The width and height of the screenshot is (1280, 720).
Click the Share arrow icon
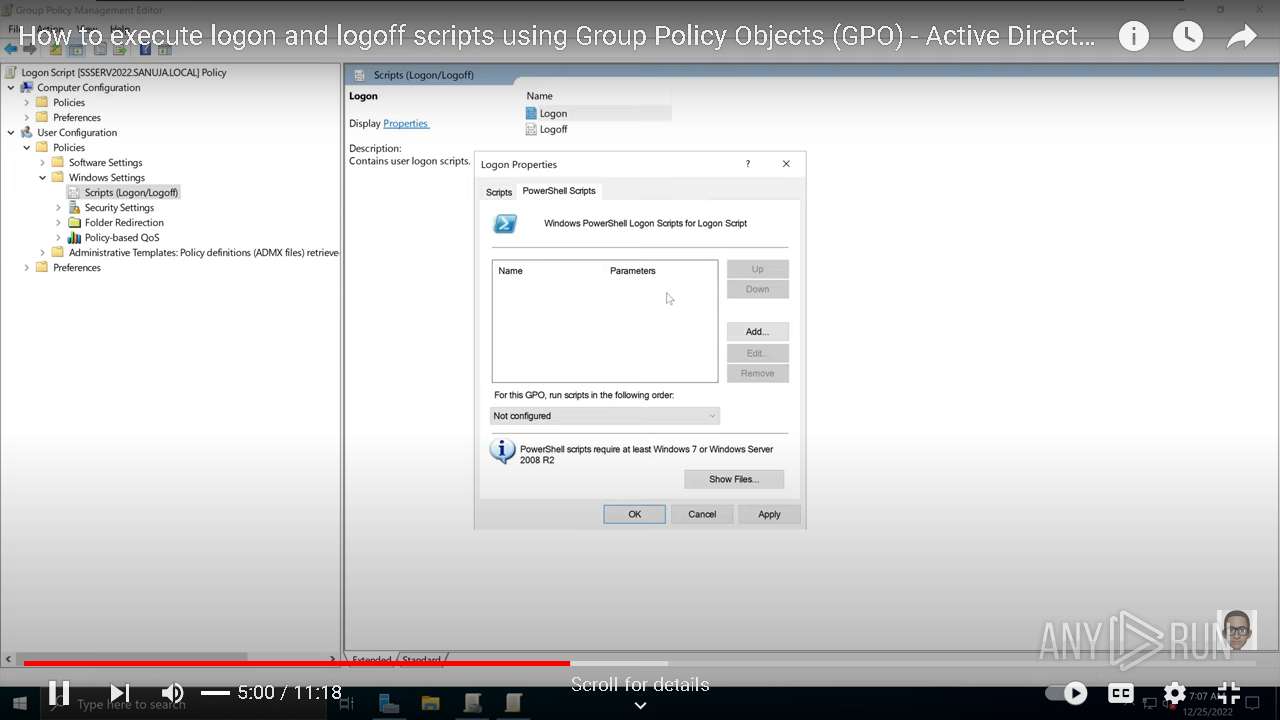coord(1241,37)
